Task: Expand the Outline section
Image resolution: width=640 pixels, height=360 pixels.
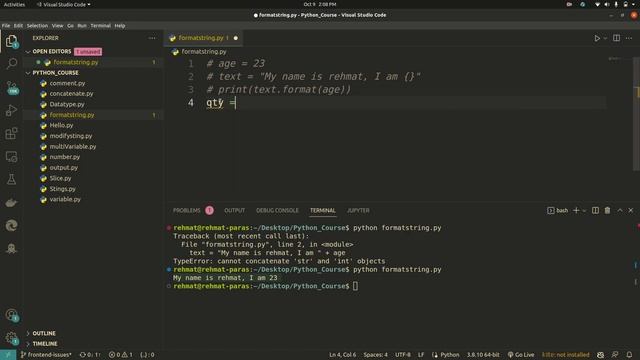Action: (x=44, y=333)
